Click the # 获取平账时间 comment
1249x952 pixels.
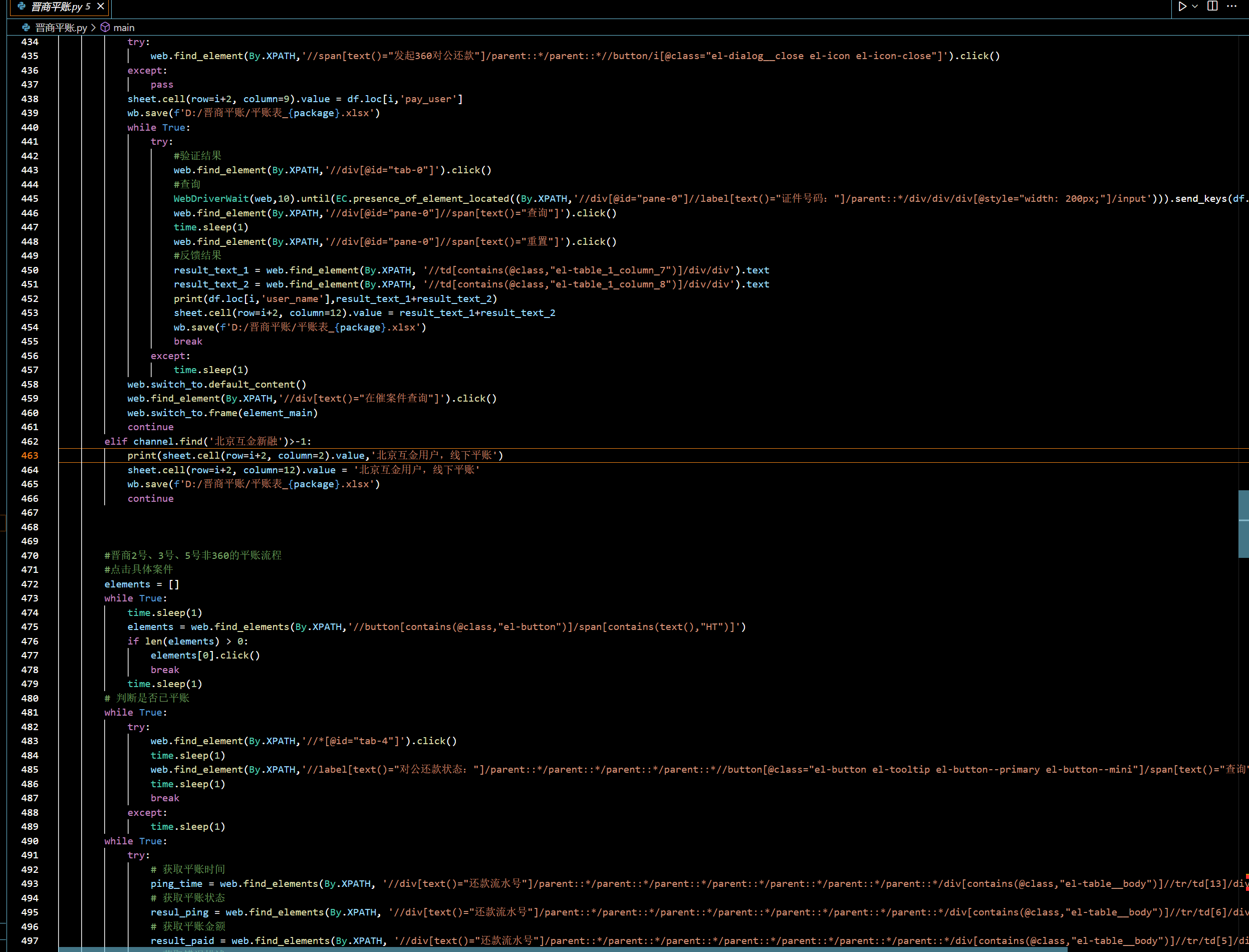tap(188, 869)
